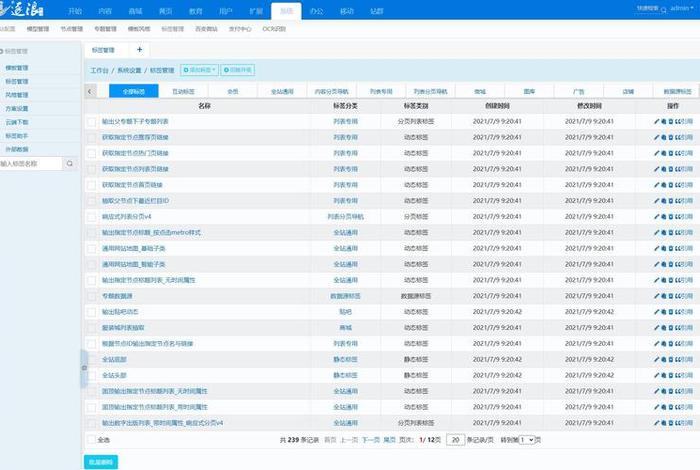Viewport: 700px width, 470px height.
Task: Click the copy icon next to the pencil for 专题数据源
Action: [x=663, y=296]
